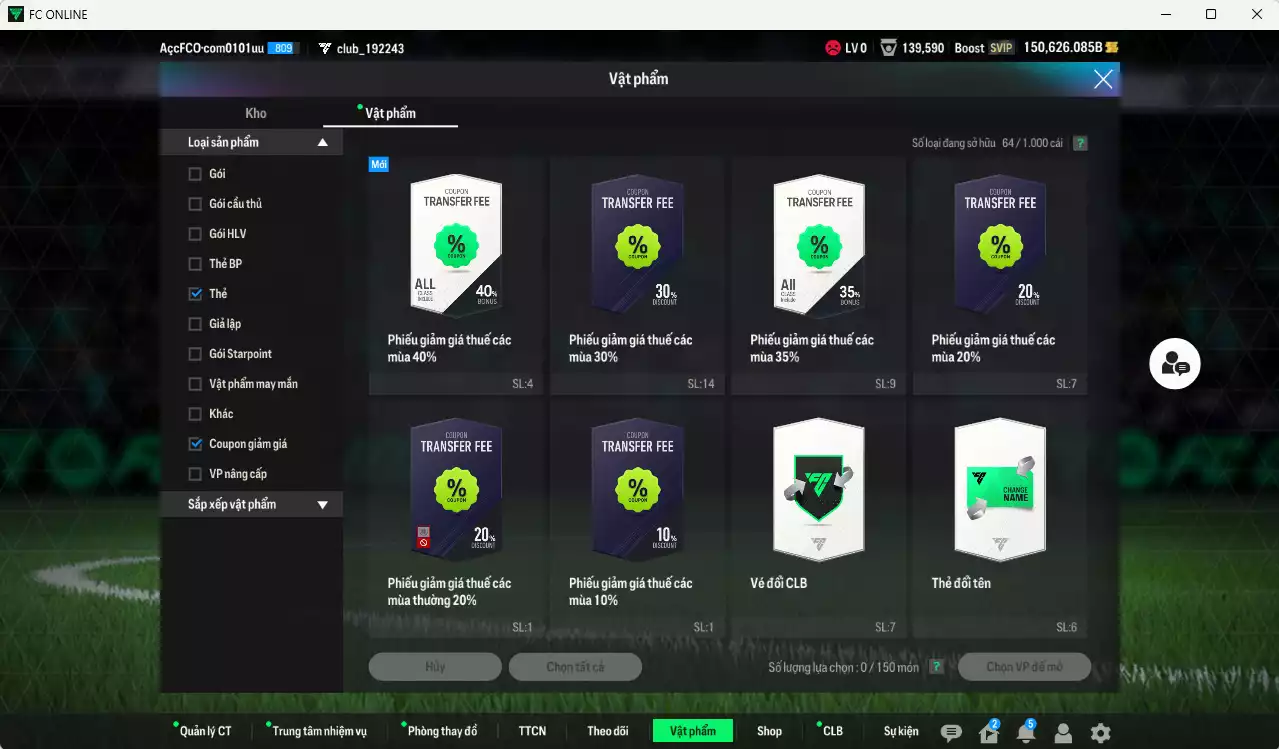The height and width of the screenshot is (749, 1279).
Task: Open game settings via the gear icon
Action: (x=1098, y=731)
